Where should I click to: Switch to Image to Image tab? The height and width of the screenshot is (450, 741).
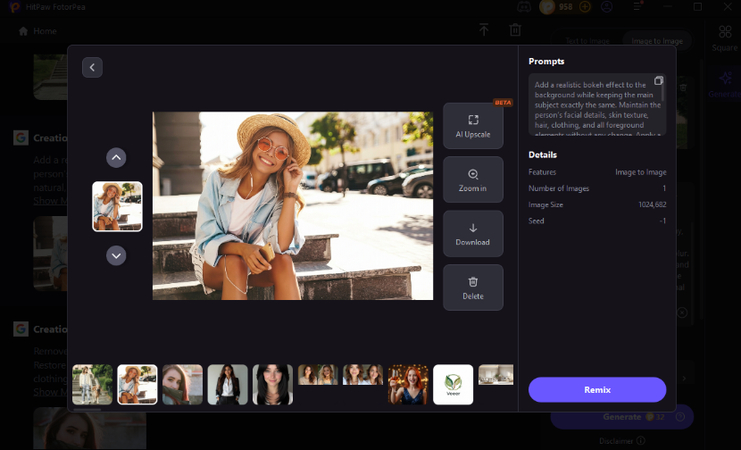click(x=657, y=41)
